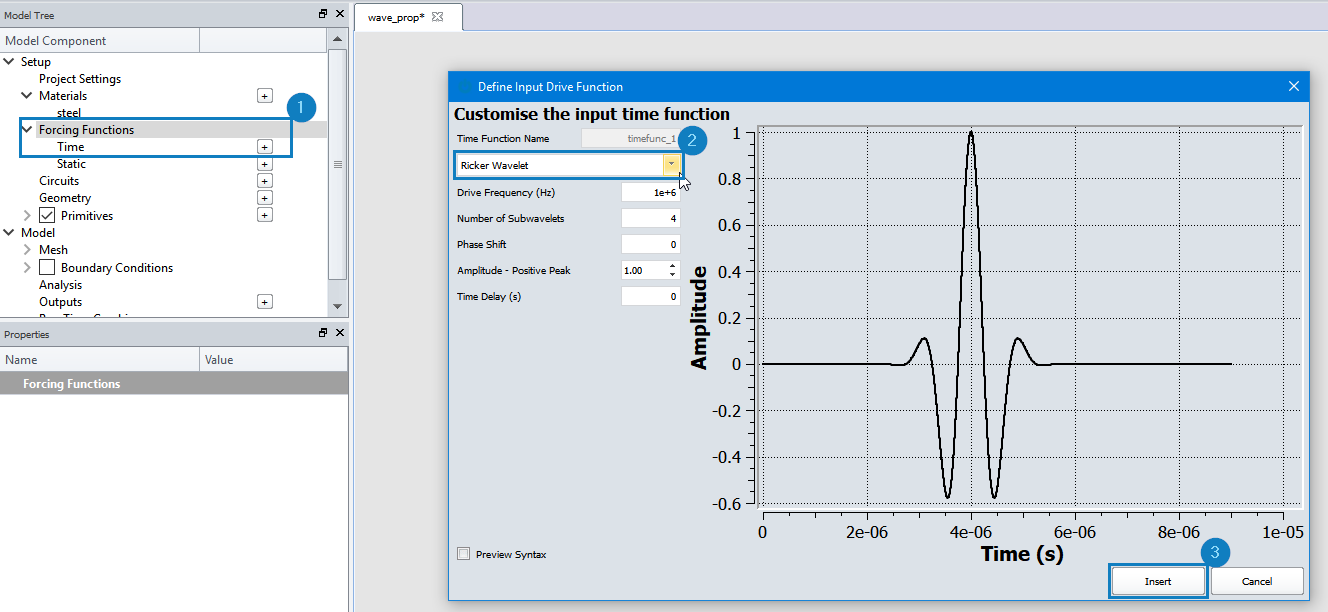The height and width of the screenshot is (612, 1328).
Task: Select the steel material item
Action: point(69,113)
